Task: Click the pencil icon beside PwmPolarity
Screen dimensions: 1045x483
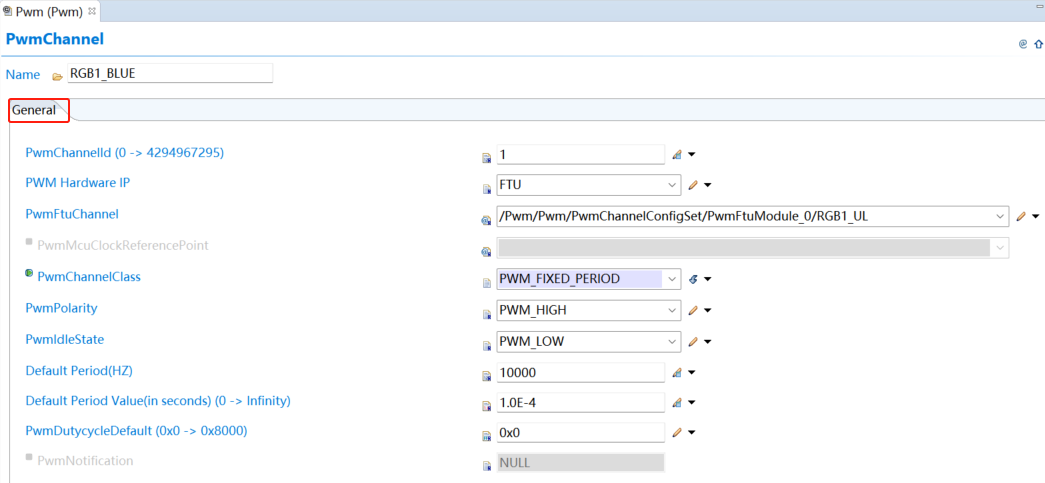Action: click(x=692, y=310)
